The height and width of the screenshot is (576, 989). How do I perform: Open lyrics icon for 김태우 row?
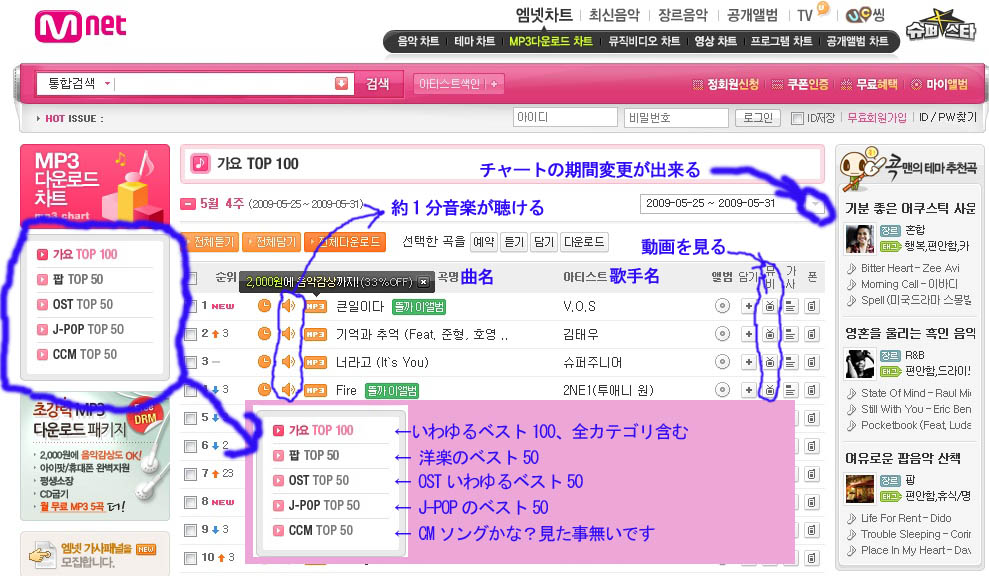coord(790,334)
